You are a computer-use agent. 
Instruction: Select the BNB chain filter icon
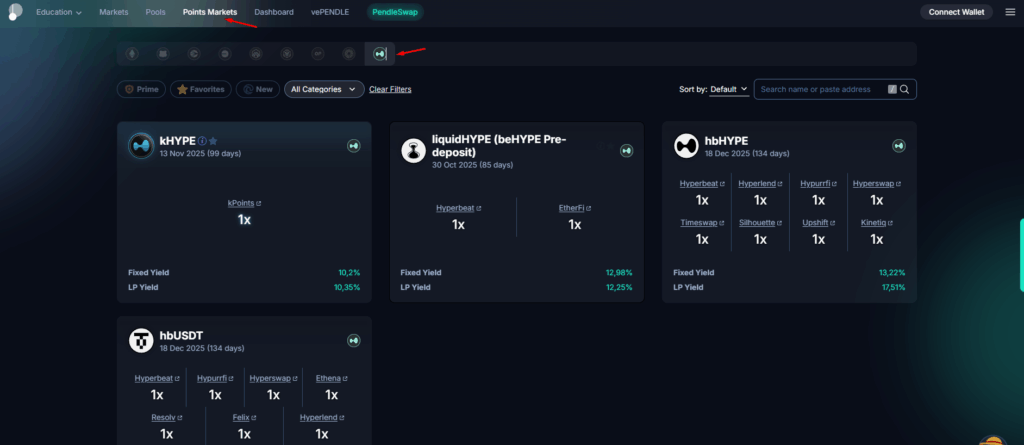(287, 54)
